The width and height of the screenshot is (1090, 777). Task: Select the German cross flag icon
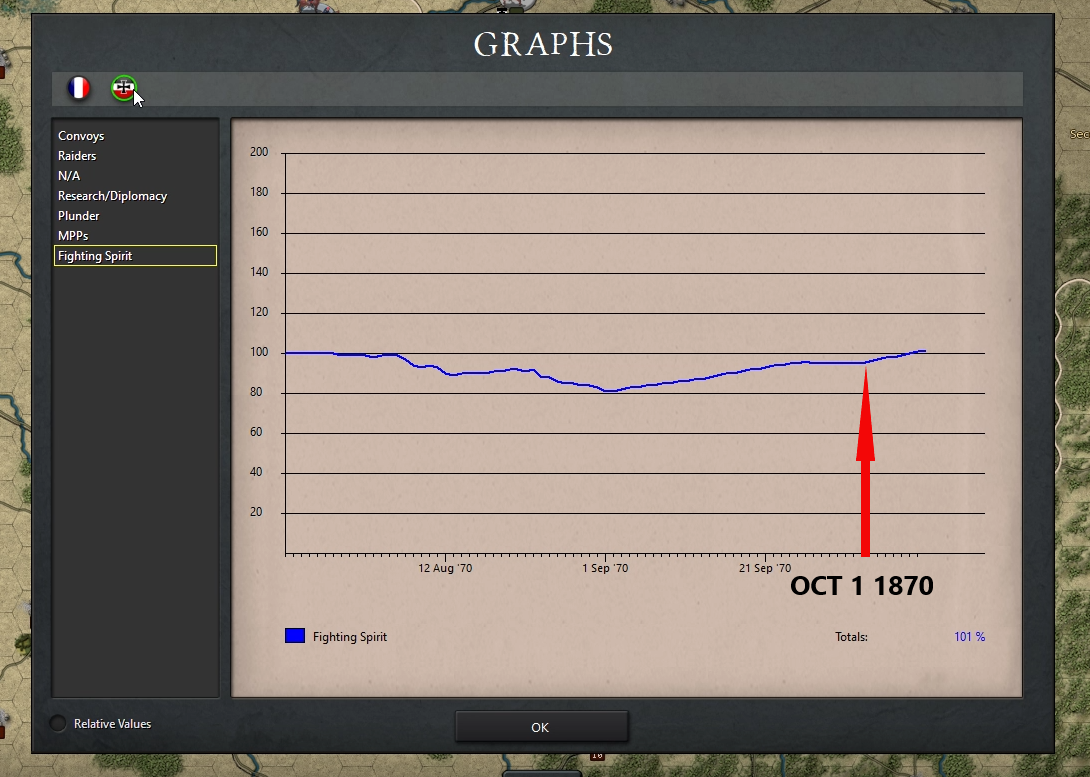pos(124,88)
